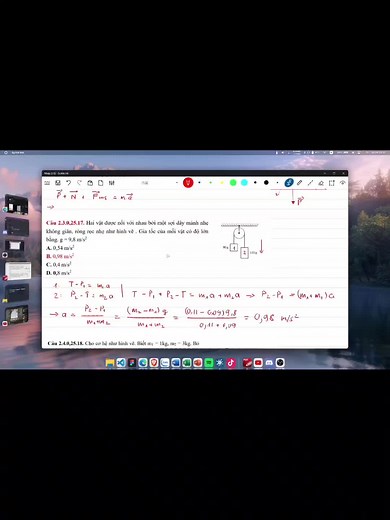The width and height of the screenshot is (390, 520).
Task: Open TikTok from the dock
Action: click(231, 363)
